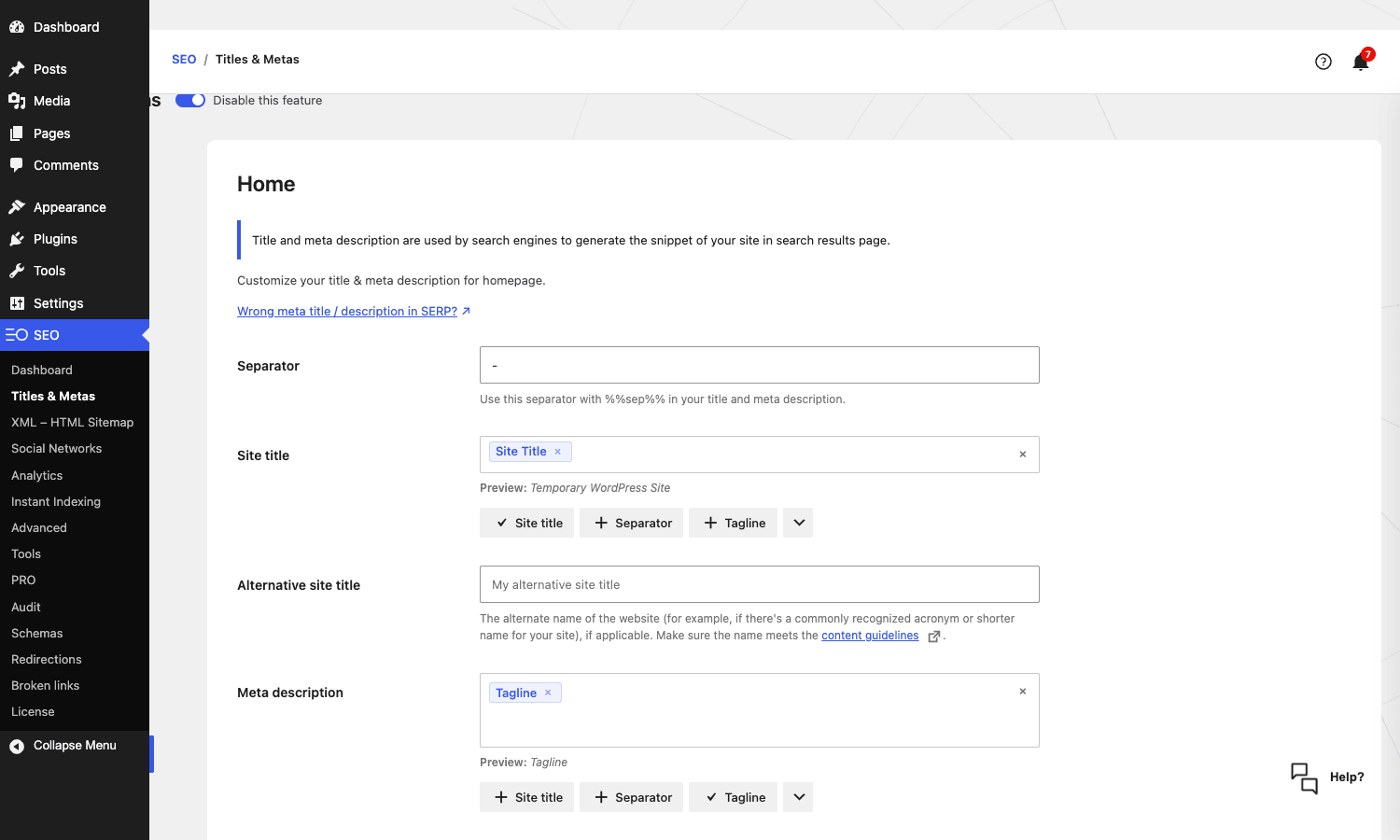1400x840 pixels.
Task: Click the Settings sliders icon
Action: pyautogui.click(x=17, y=303)
